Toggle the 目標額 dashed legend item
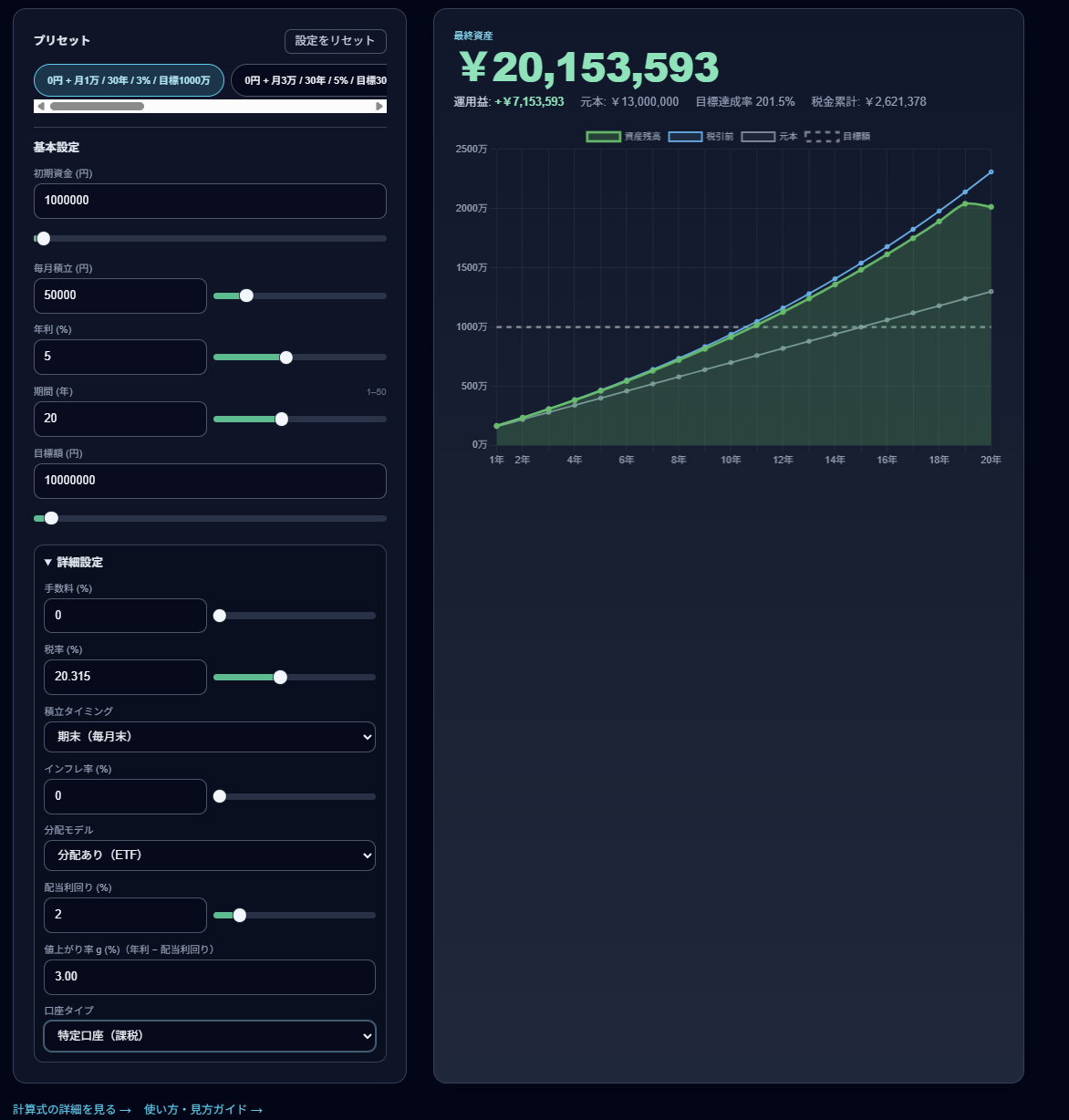The height and width of the screenshot is (1120, 1069). click(x=822, y=137)
